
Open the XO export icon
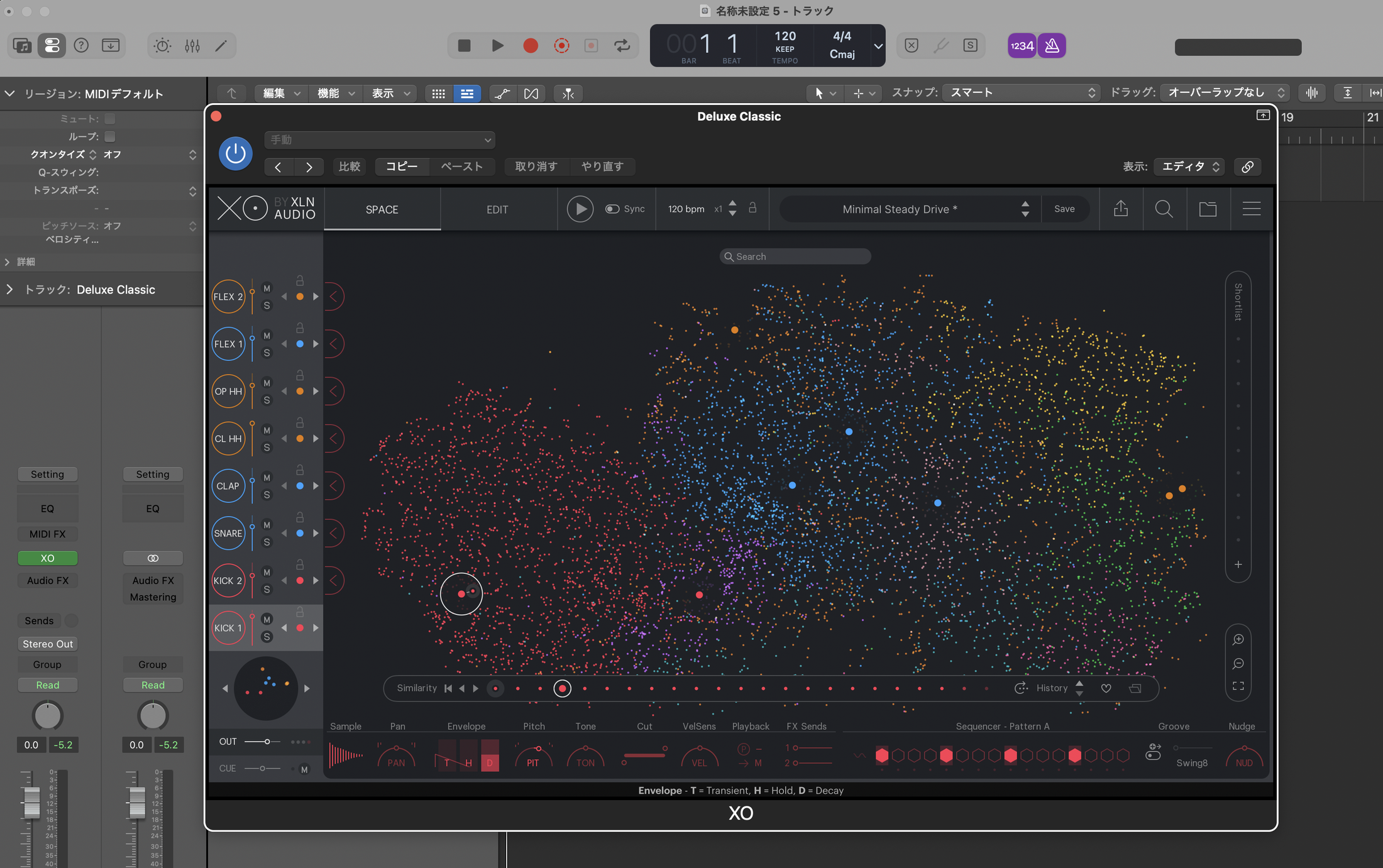click(x=1121, y=209)
